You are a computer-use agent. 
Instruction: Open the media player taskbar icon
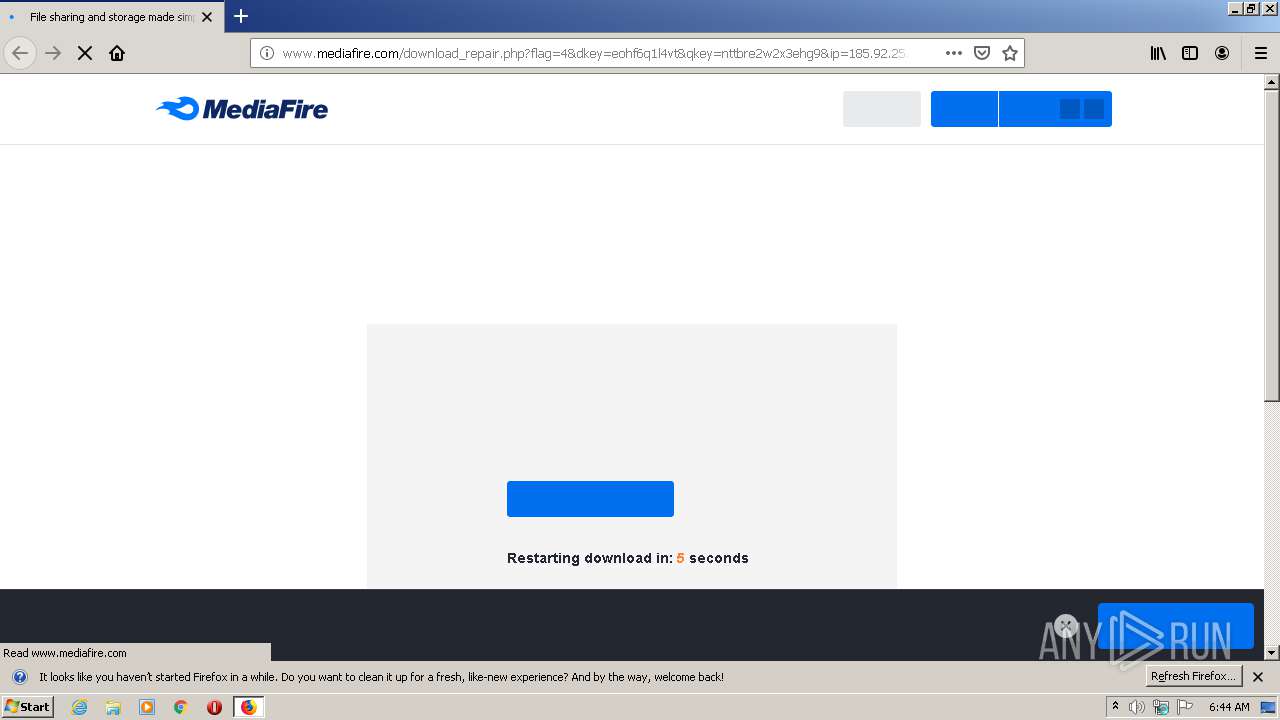pos(147,707)
